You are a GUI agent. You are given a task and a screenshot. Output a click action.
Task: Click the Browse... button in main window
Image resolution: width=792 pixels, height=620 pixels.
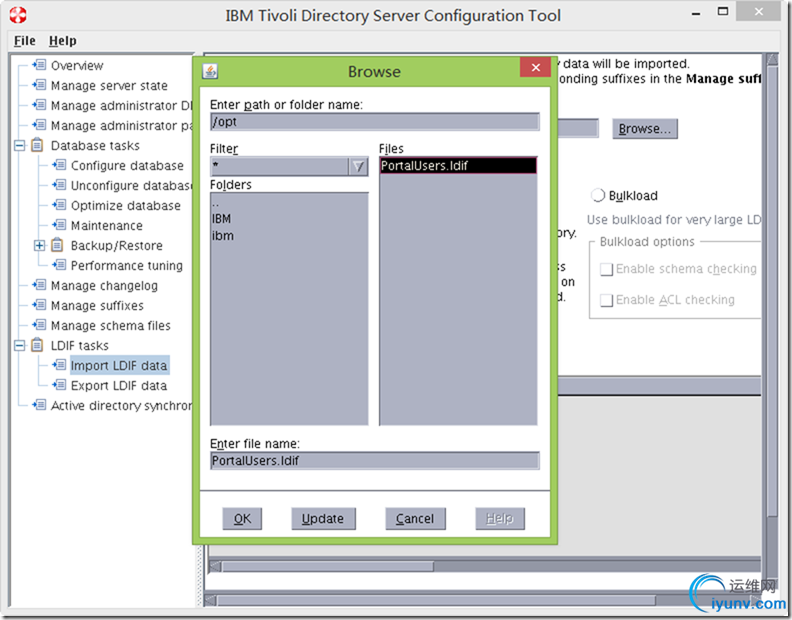tap(645, 129)
